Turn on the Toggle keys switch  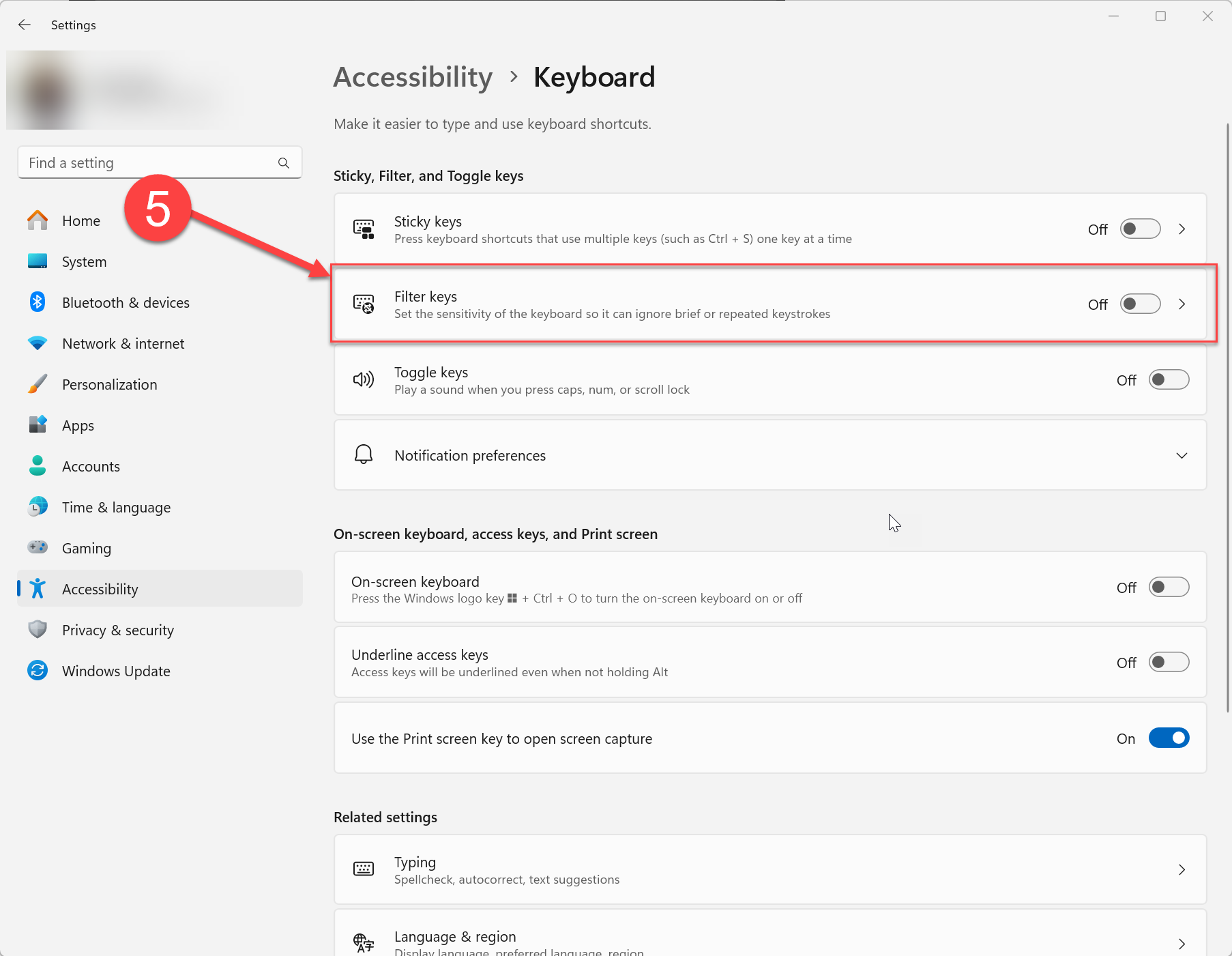click(1169, 380)
